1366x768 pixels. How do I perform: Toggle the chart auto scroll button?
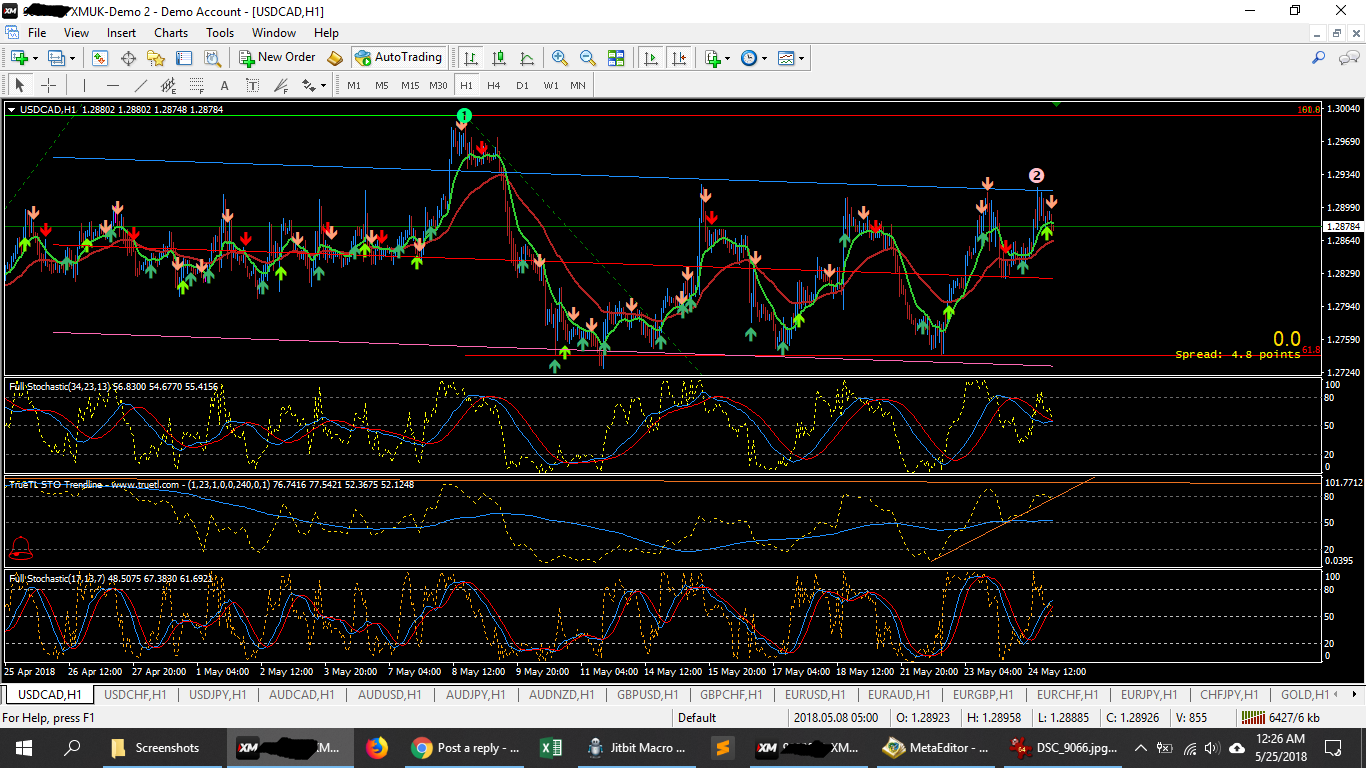point(651,58)
